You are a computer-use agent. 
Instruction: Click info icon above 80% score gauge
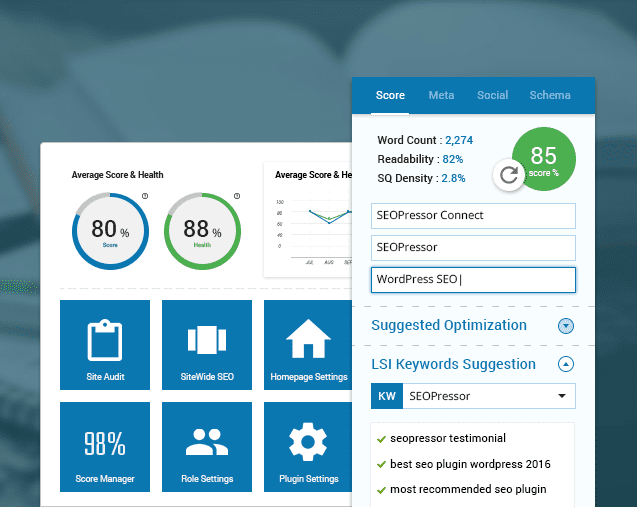(145, 196)
